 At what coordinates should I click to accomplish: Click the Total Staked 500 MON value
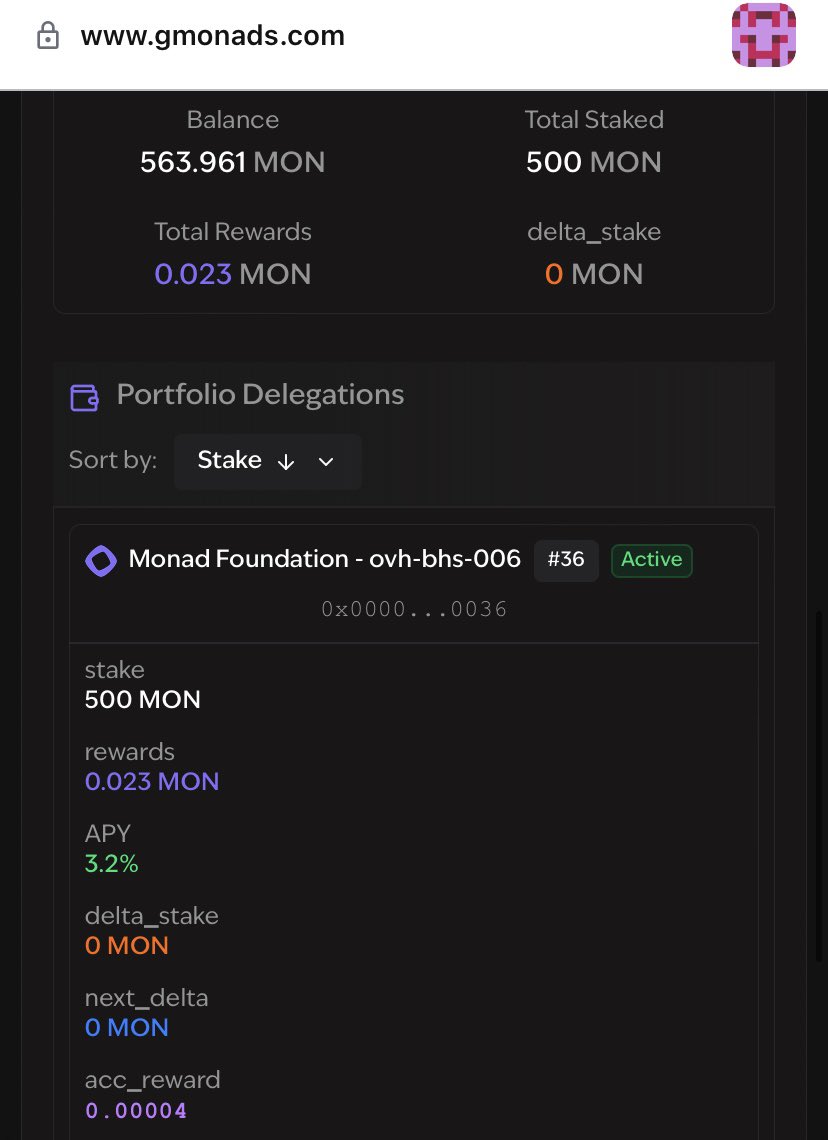tap(594, 161)
